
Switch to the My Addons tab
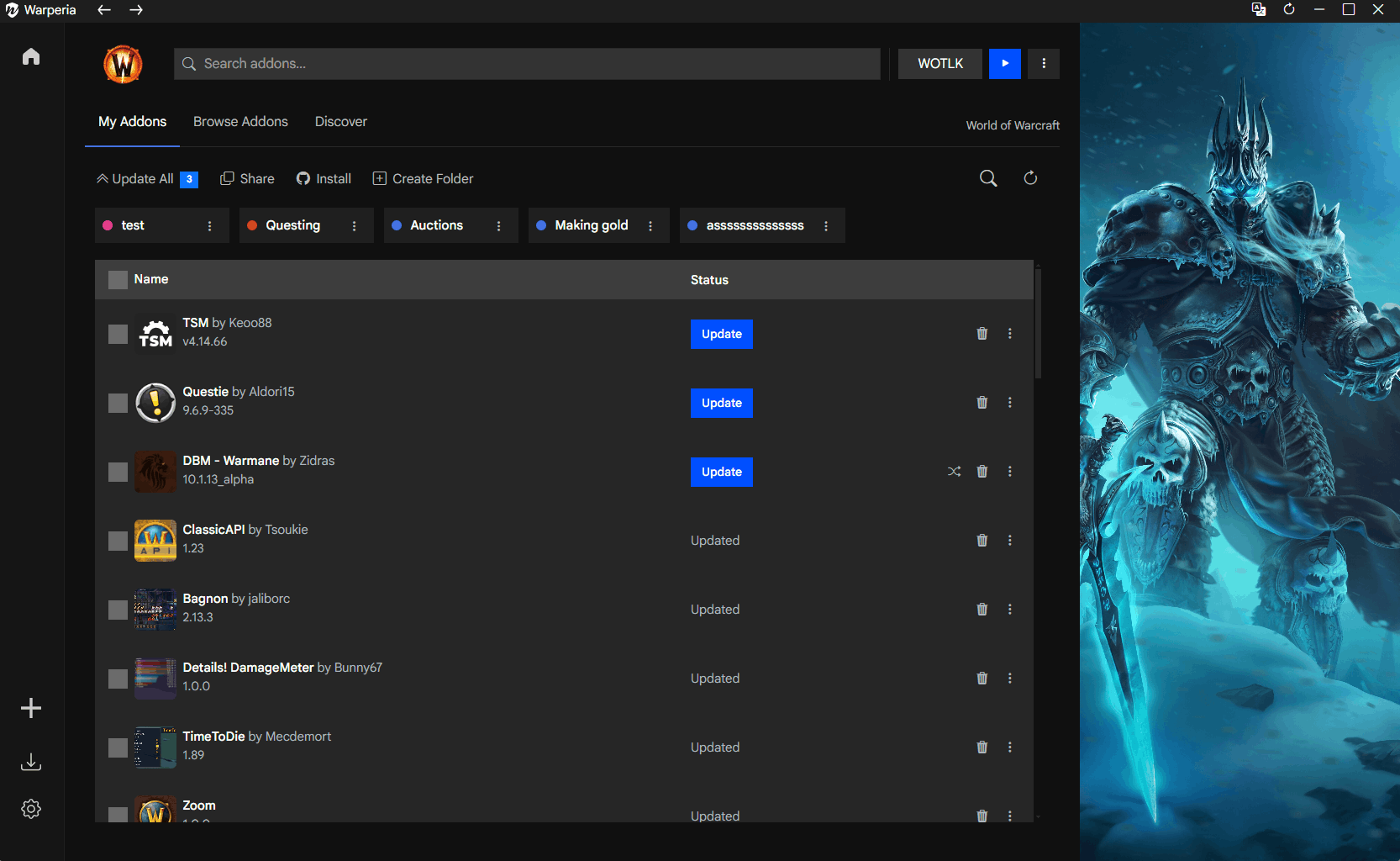point(132,122)
